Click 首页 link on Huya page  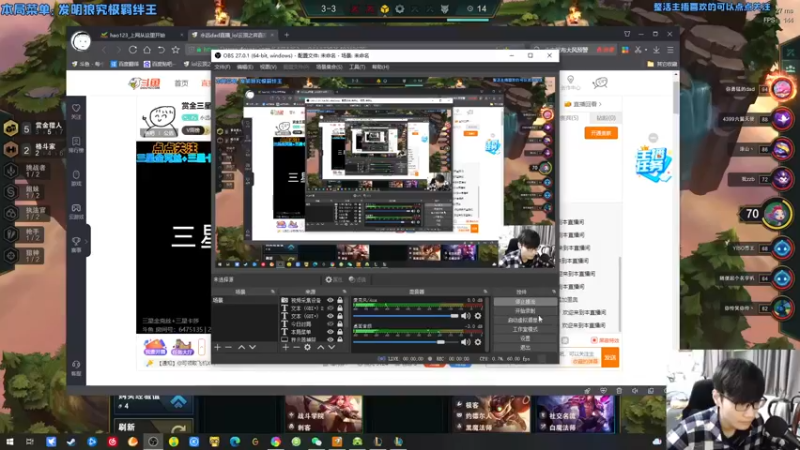point(182,83)
